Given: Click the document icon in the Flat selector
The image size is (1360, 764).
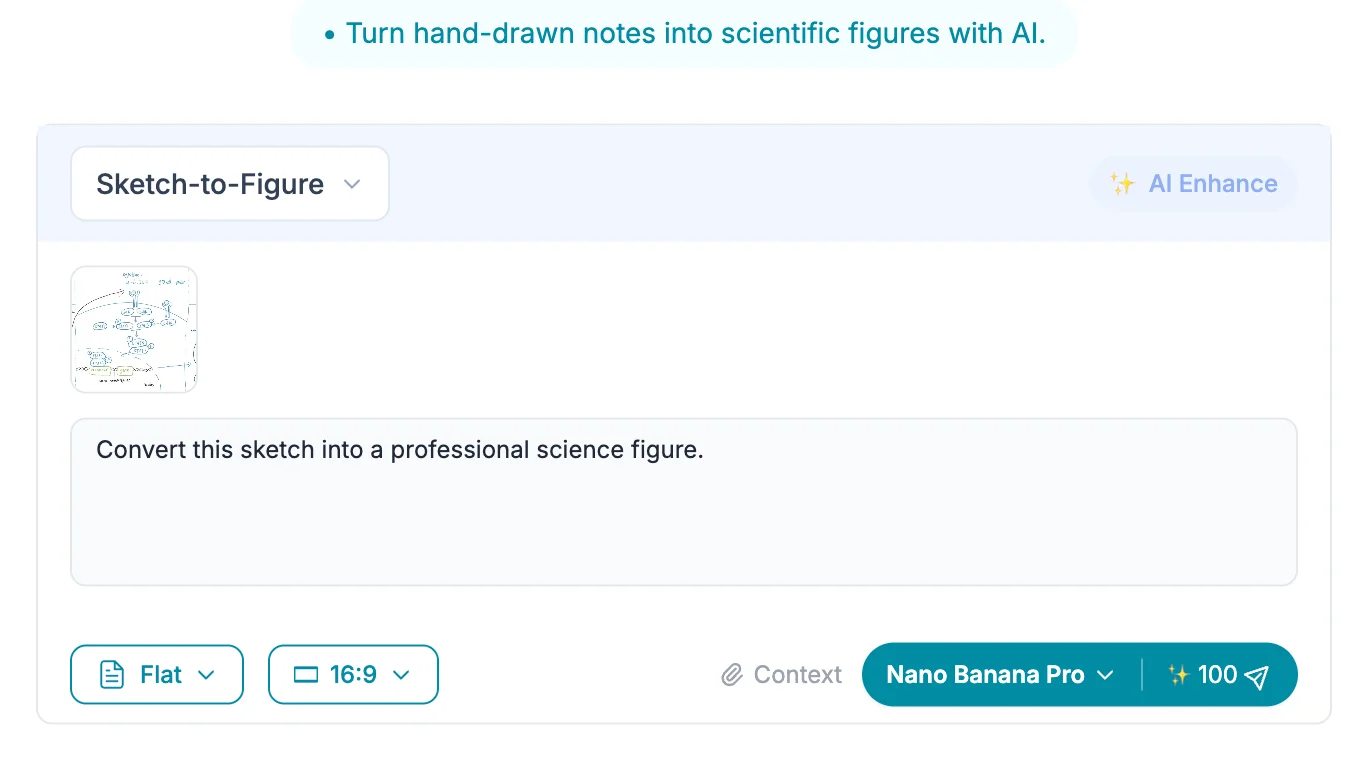Looking at the screenshot, I should (113, 675).
